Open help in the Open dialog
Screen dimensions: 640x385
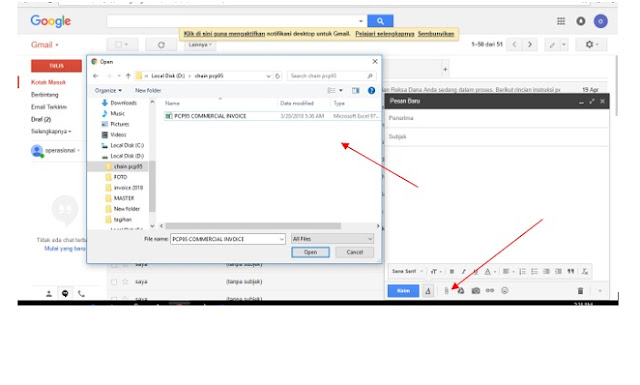pyautogui.click(x=371, y=91)
